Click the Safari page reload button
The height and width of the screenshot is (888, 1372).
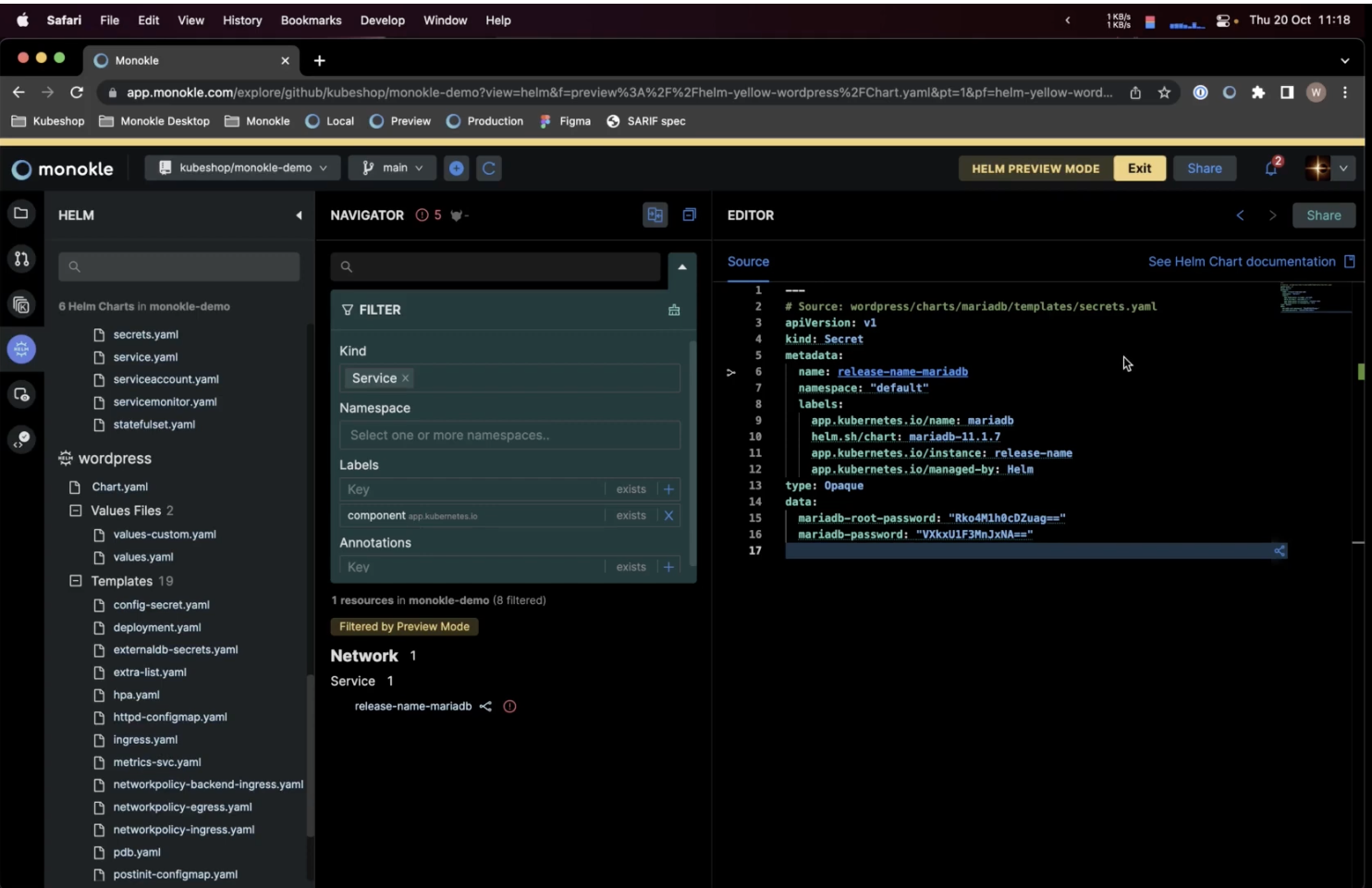pos(77,92)
